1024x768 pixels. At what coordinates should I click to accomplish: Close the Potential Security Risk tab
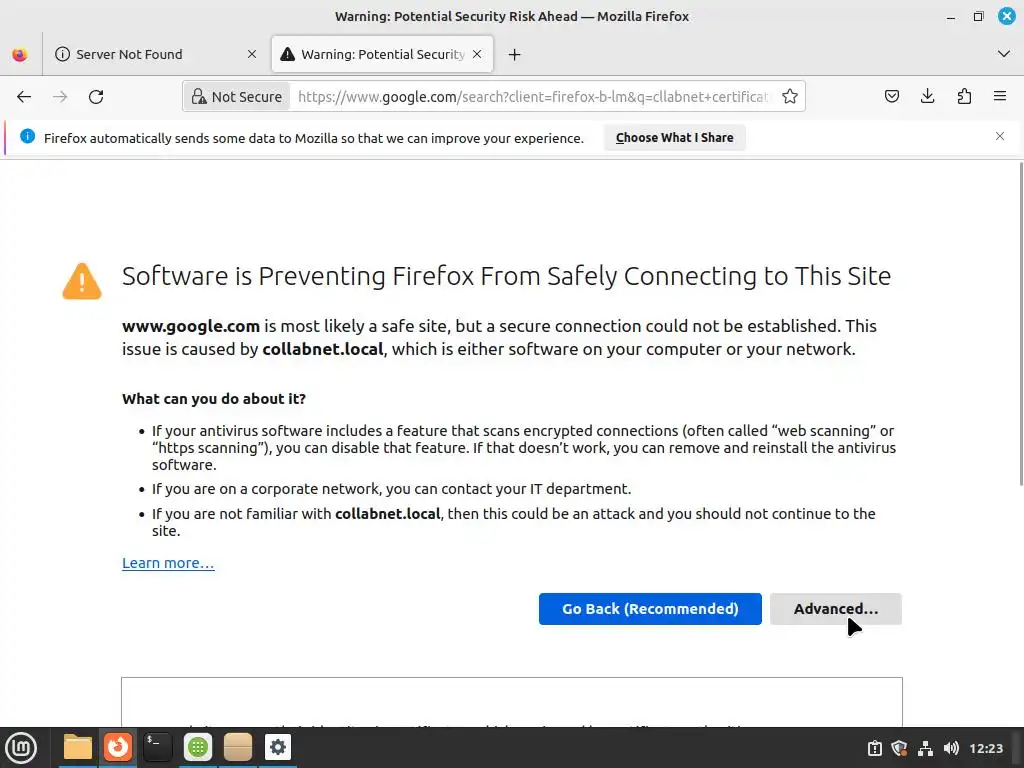[478, 54]
